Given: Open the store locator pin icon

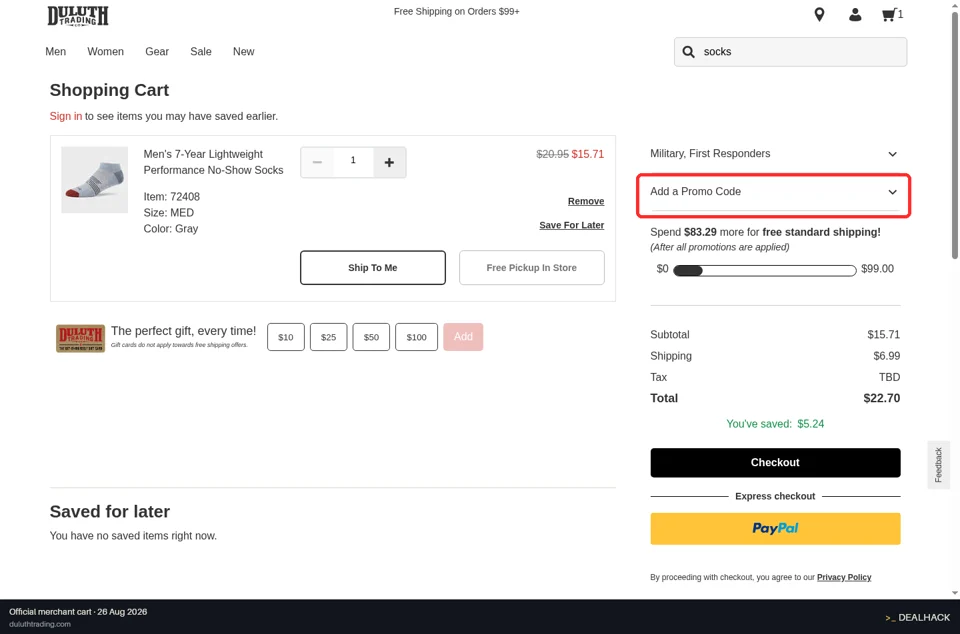Looking at the screenshot, I should pos(819,15).
